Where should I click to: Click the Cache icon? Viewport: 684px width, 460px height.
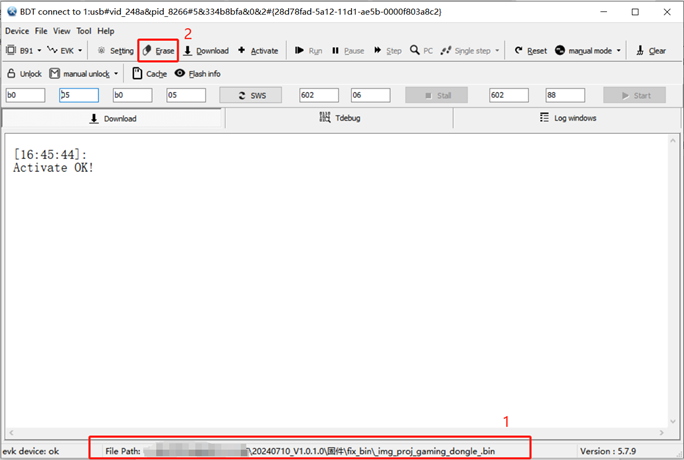[x=137, y=73]
